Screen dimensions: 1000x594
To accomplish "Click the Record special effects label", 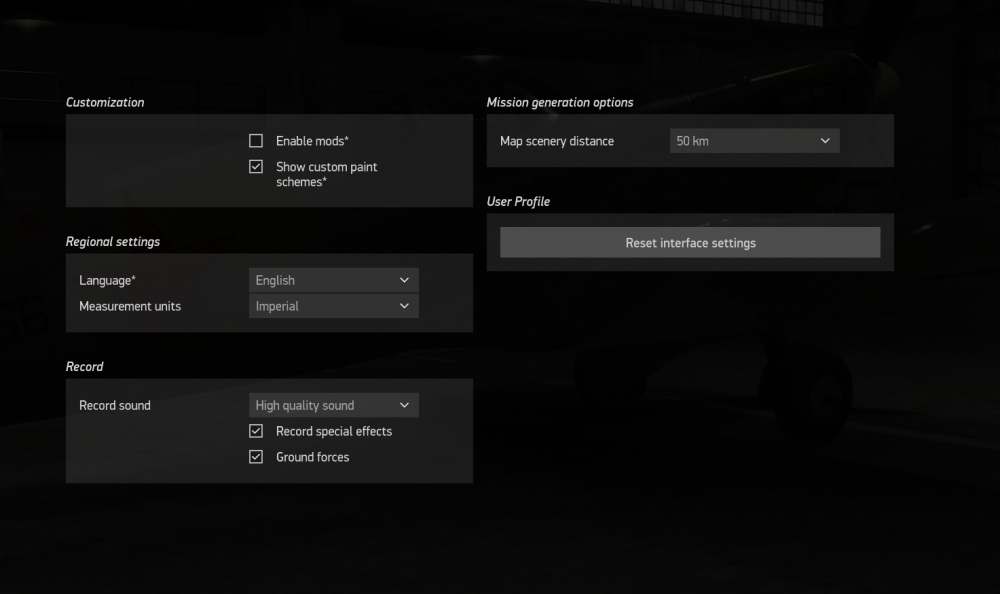I will [x=334, y=431].
